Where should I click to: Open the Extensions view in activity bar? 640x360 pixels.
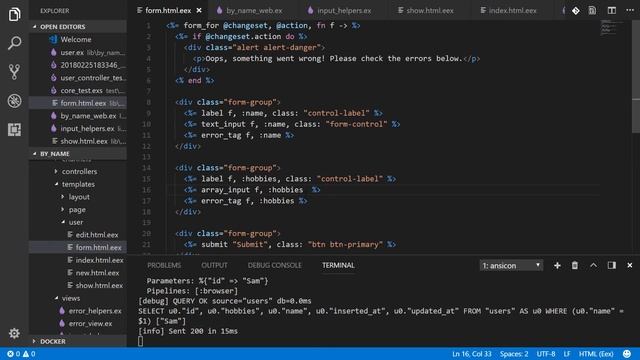[x=14, y=129]
